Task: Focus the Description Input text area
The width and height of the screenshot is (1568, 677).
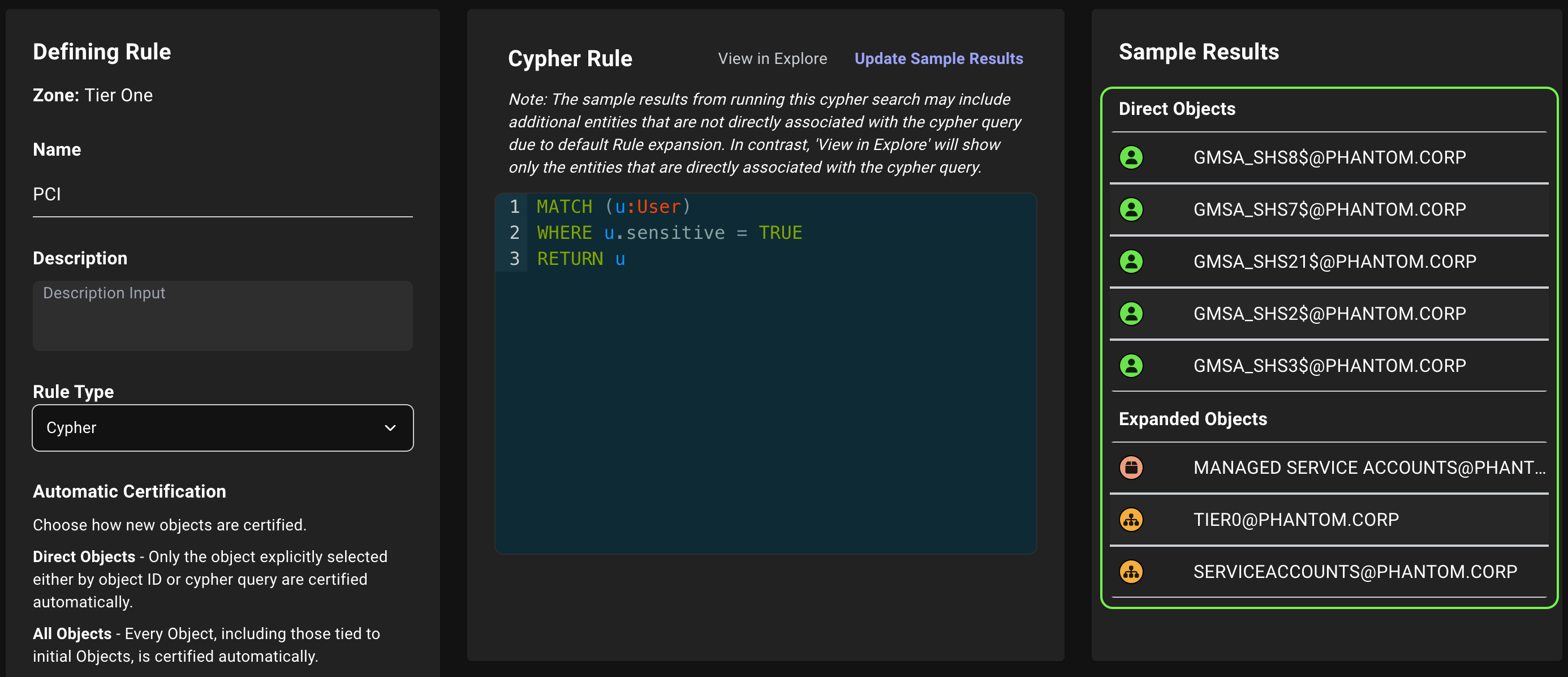Action: point(222,316)
